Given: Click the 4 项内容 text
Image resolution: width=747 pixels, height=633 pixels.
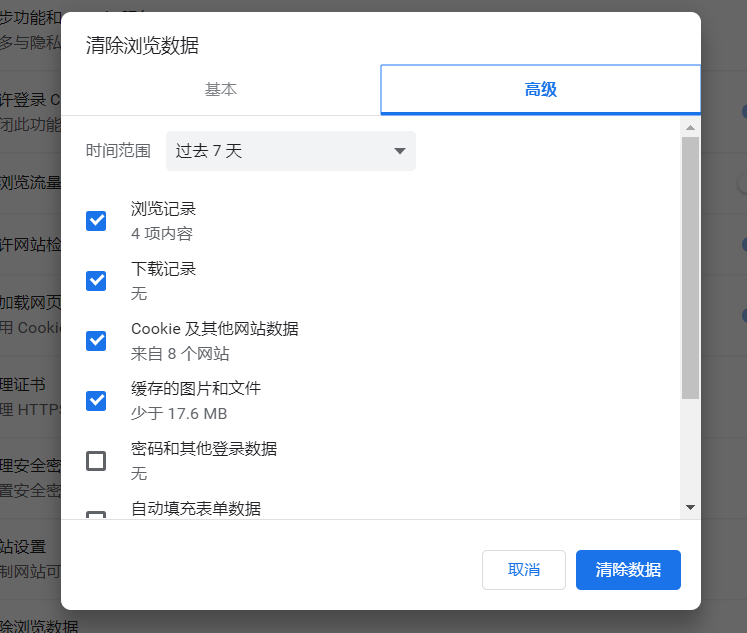Looking at the screenshot, I should click(x=162, y=233).
